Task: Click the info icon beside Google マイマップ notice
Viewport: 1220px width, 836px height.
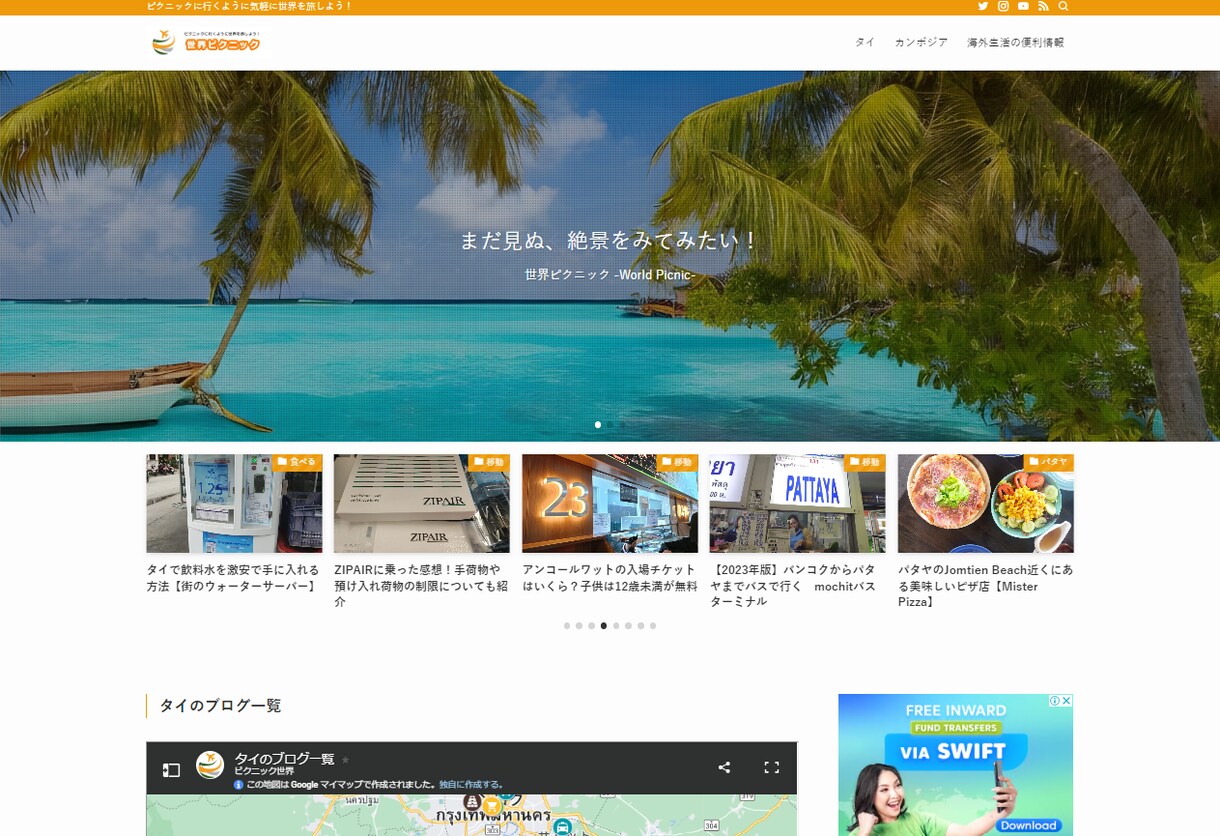Action: click(x=239, y=785)
